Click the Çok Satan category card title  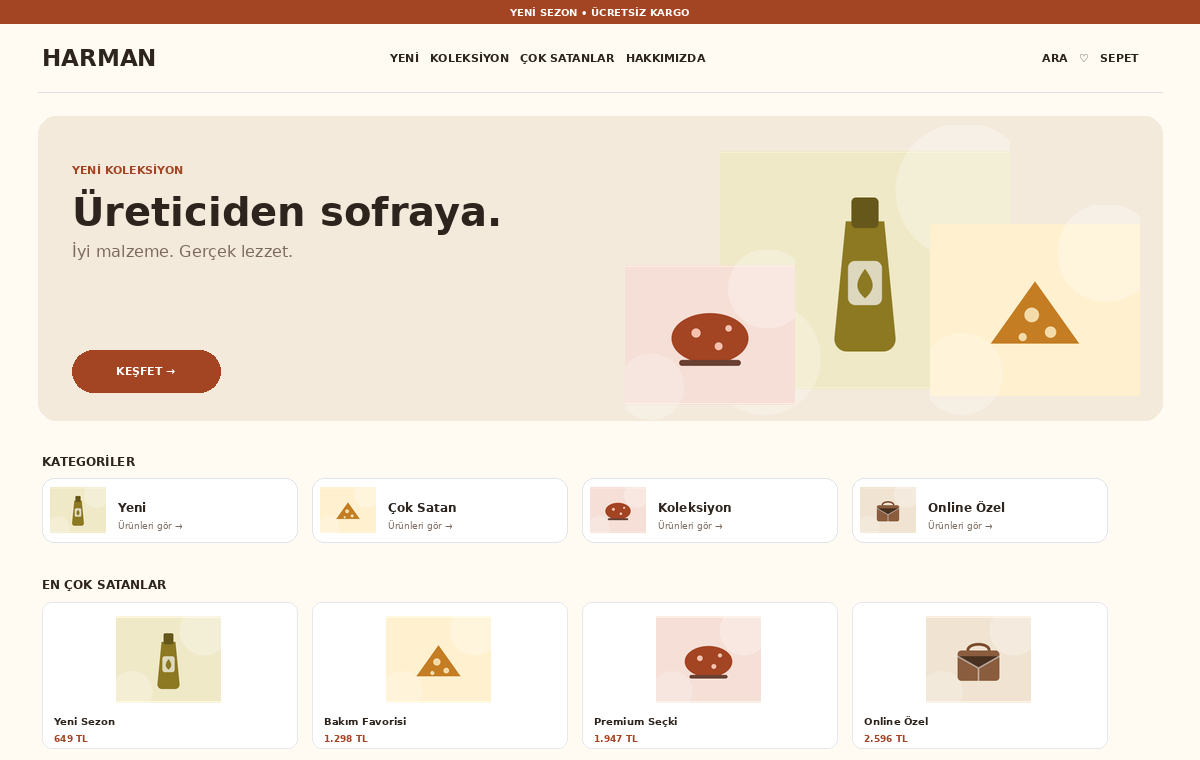(422, 508)
